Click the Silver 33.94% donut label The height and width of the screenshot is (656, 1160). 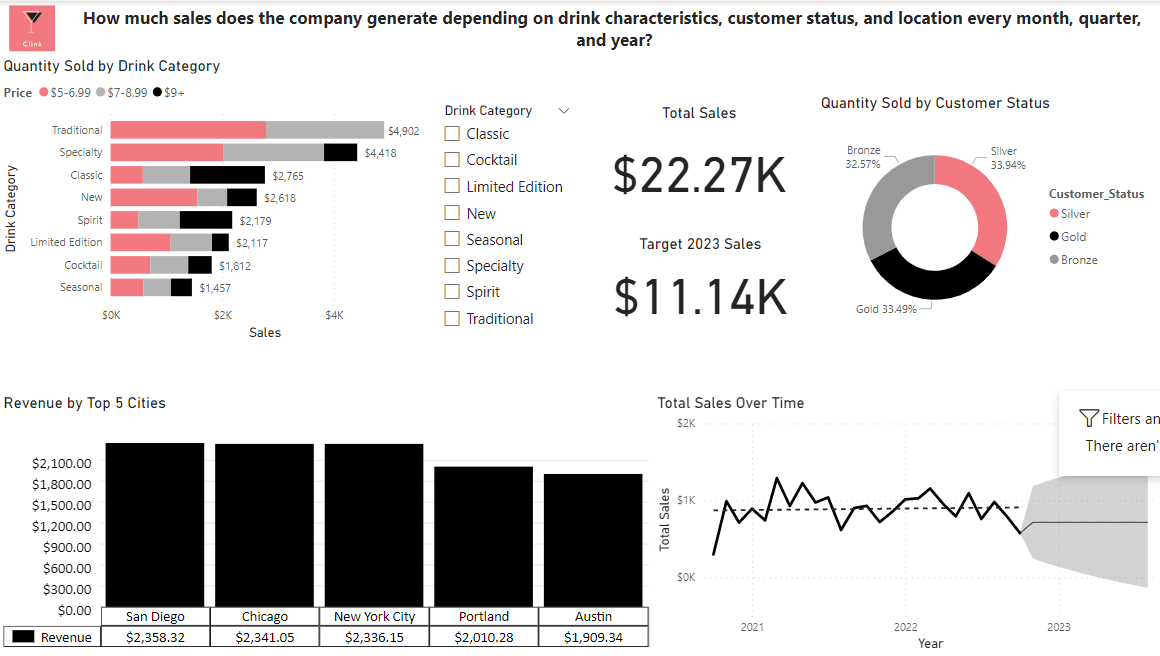(1008, 158)
